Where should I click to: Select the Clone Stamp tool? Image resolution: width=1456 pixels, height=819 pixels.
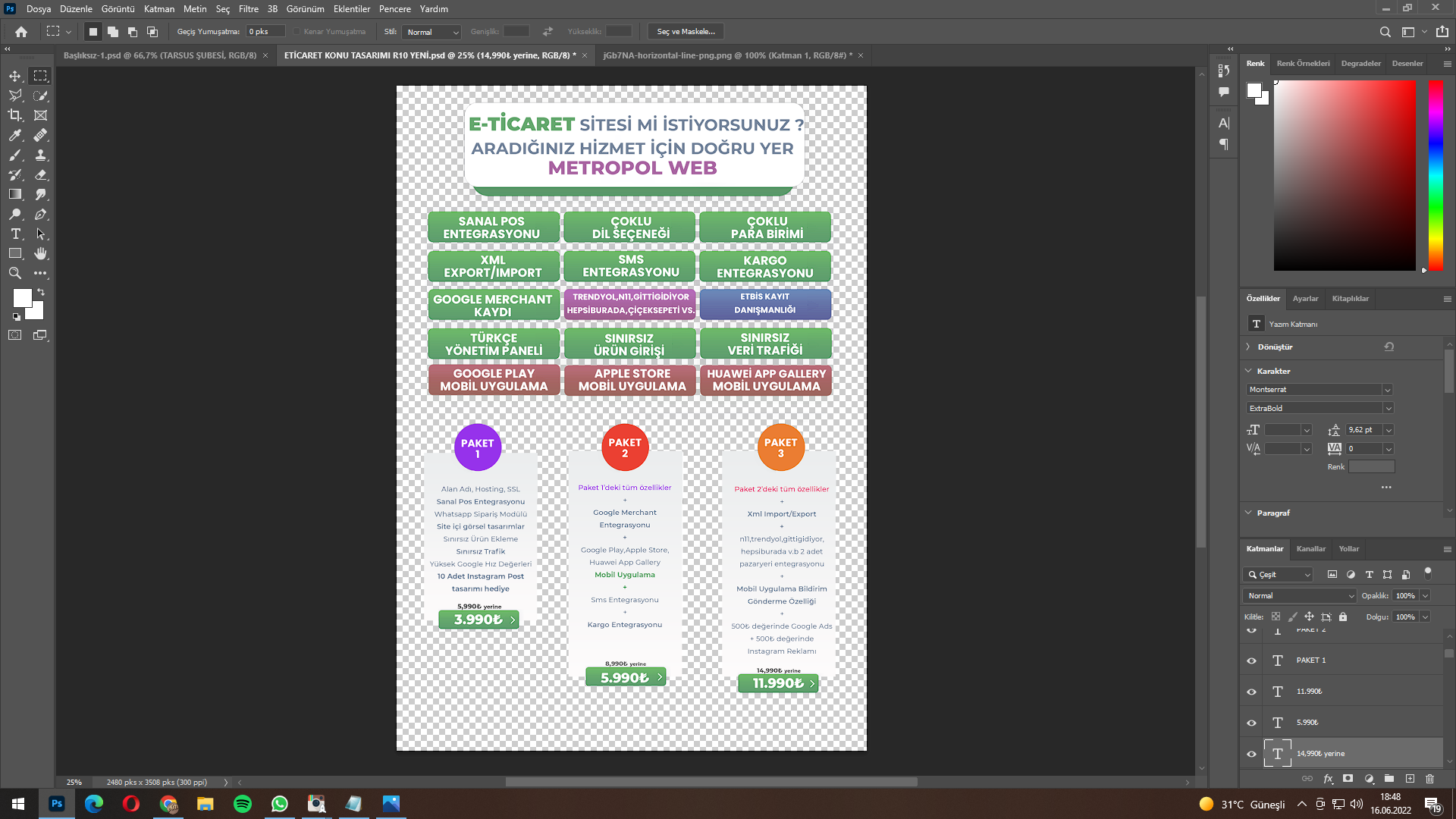(40, 155)
